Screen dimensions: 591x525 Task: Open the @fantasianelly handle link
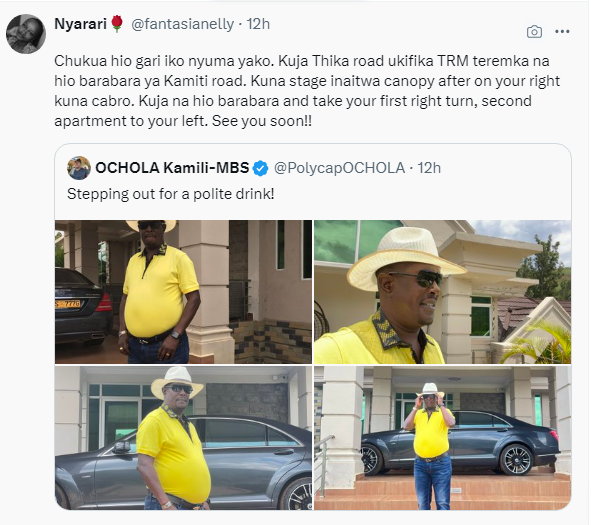(x=182, y=24)
